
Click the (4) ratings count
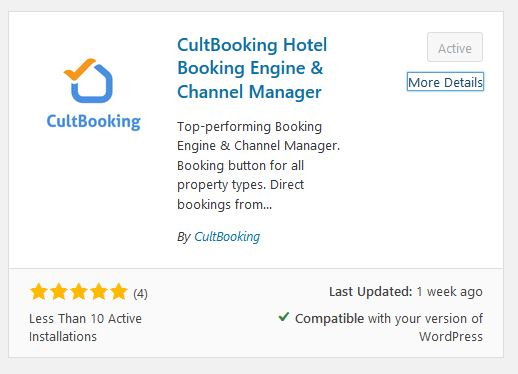click(x=140, y=294)
